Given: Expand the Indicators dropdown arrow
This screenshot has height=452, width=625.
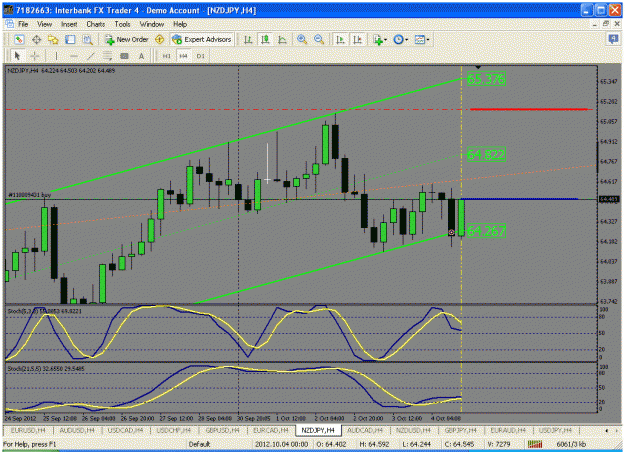Looking at the screenshot, I should click(x=385, y=40).
